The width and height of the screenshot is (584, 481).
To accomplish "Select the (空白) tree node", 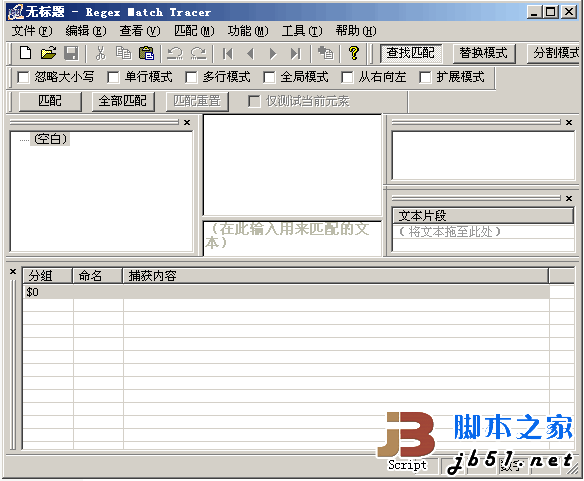I will point(50,139).
